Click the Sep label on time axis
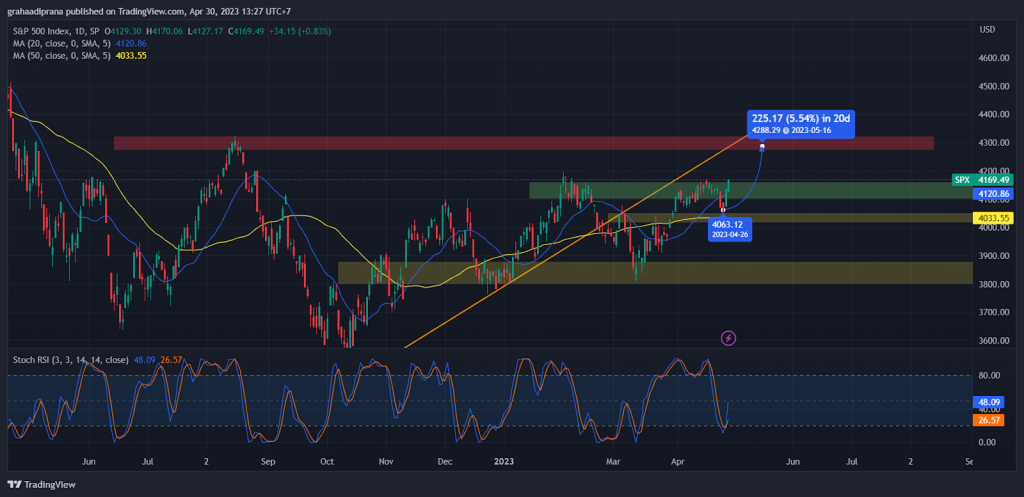Screen dimensions: 1024x497 [x=268, y=462]
